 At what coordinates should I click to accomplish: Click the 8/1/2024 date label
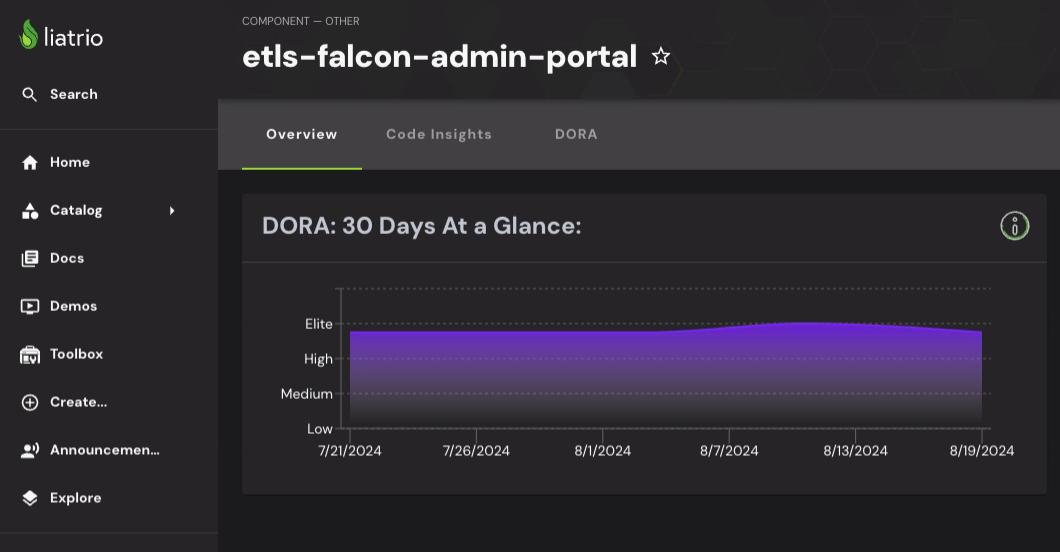[x=602, y=451]
